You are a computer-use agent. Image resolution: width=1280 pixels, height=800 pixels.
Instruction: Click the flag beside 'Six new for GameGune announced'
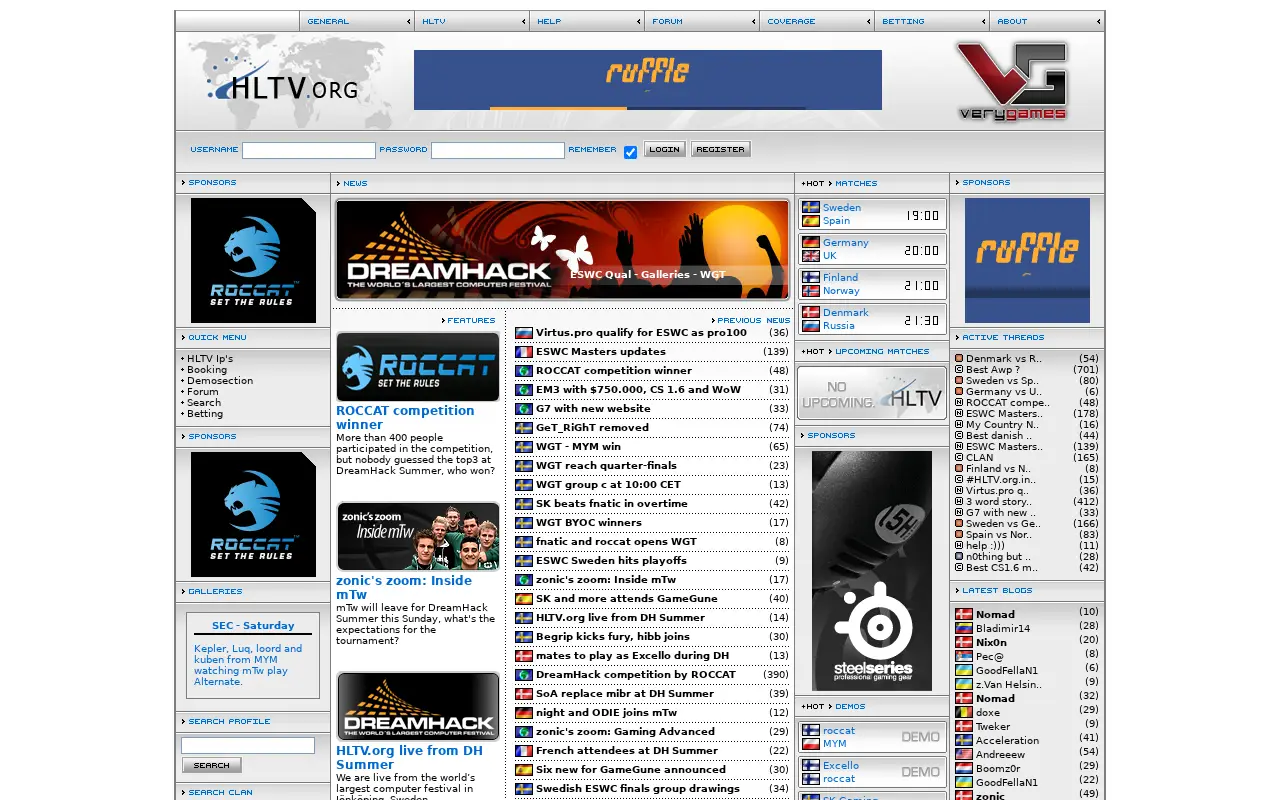click(x=524, y=770)
